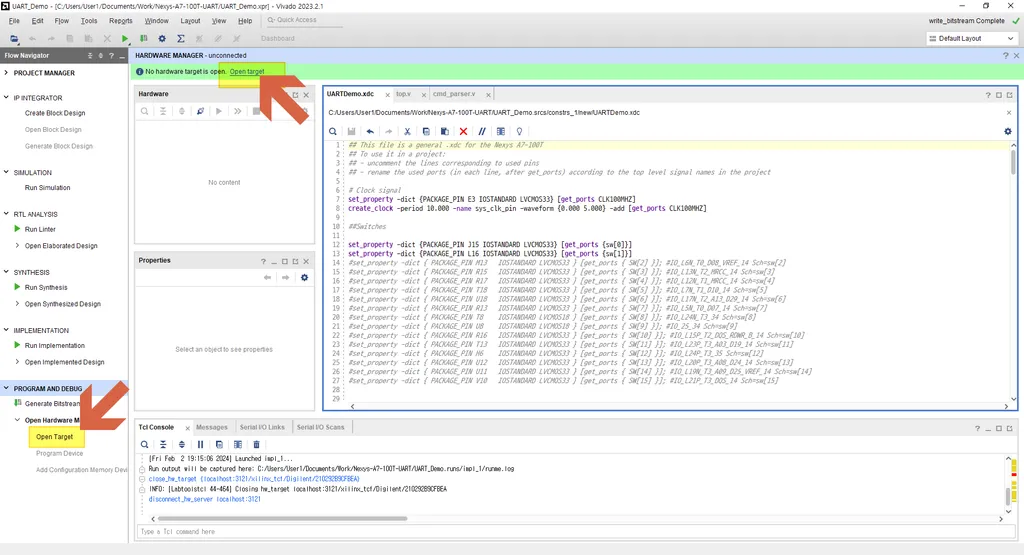Image resolution: width=1024 pixels, height=555 pixels.
Task: Collapse the PROGRAM AND DEBUG section
Action: tap(7, 388)
